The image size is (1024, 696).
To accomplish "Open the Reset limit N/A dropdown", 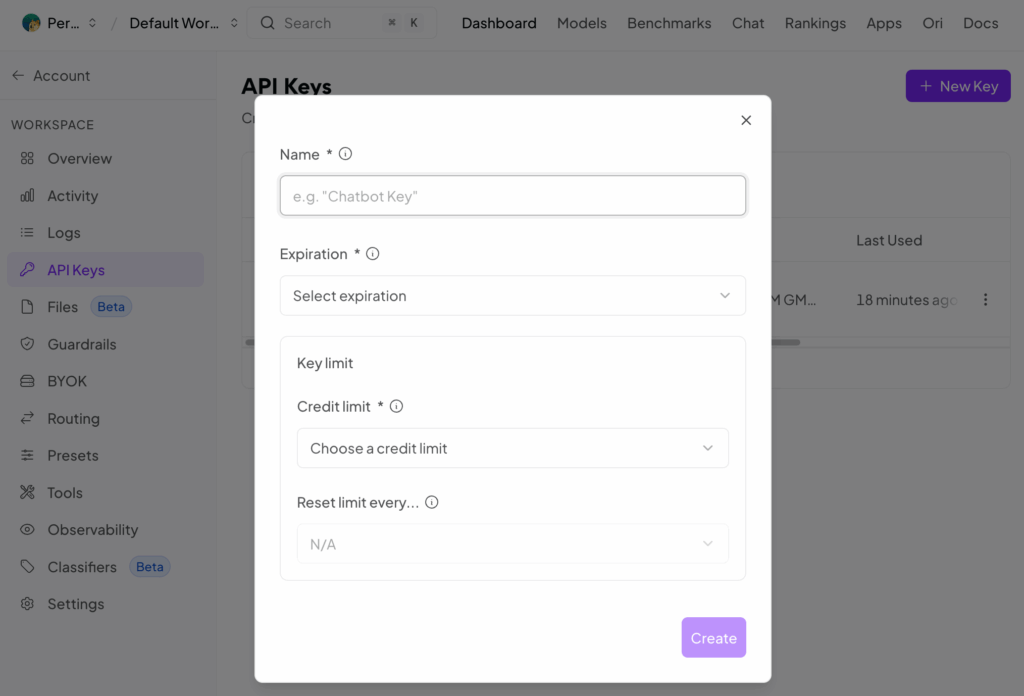I will [513, 544].
